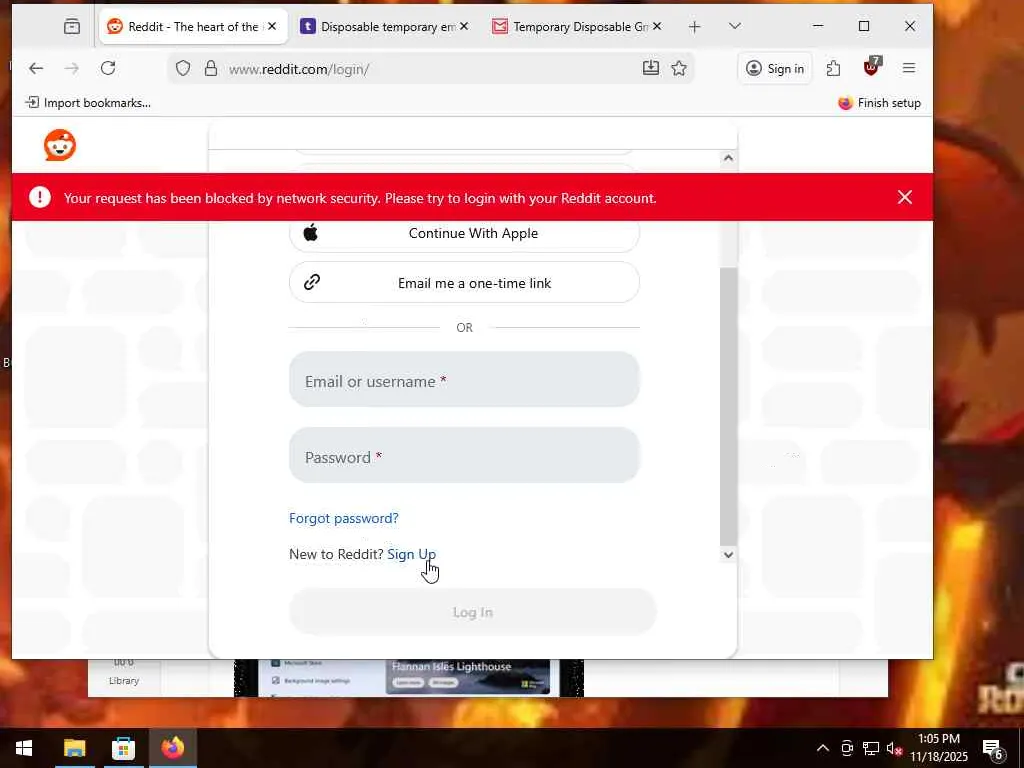Click the Sign Up link
This screenshot has width=1024, height=768.
pos(411,554)
